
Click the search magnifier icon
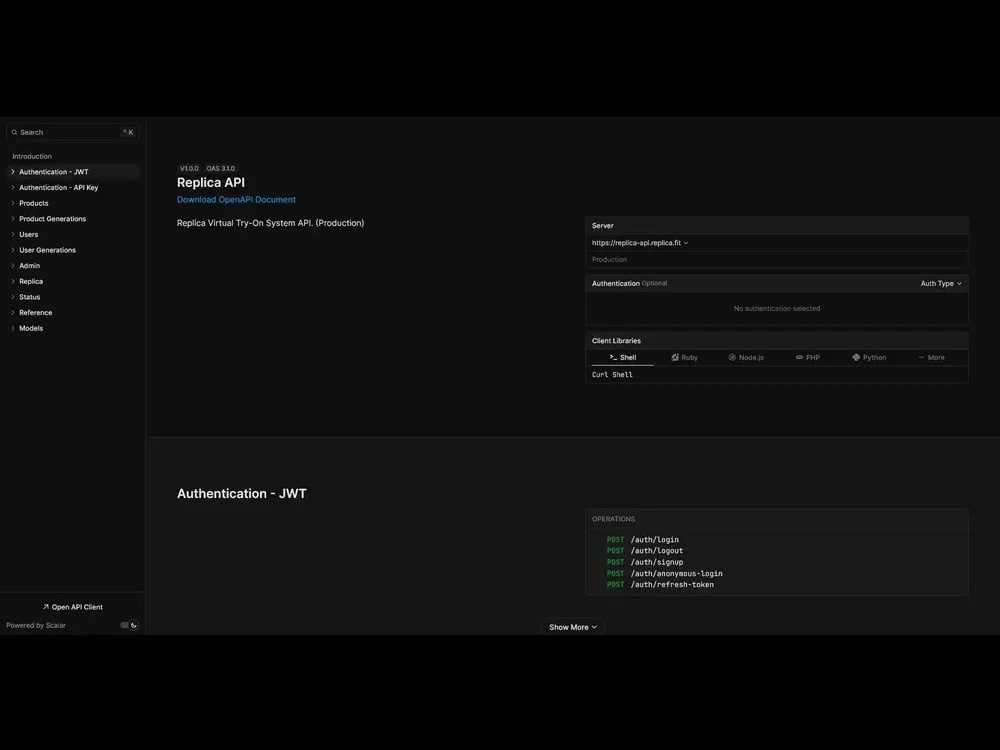(x=14, y=133)
